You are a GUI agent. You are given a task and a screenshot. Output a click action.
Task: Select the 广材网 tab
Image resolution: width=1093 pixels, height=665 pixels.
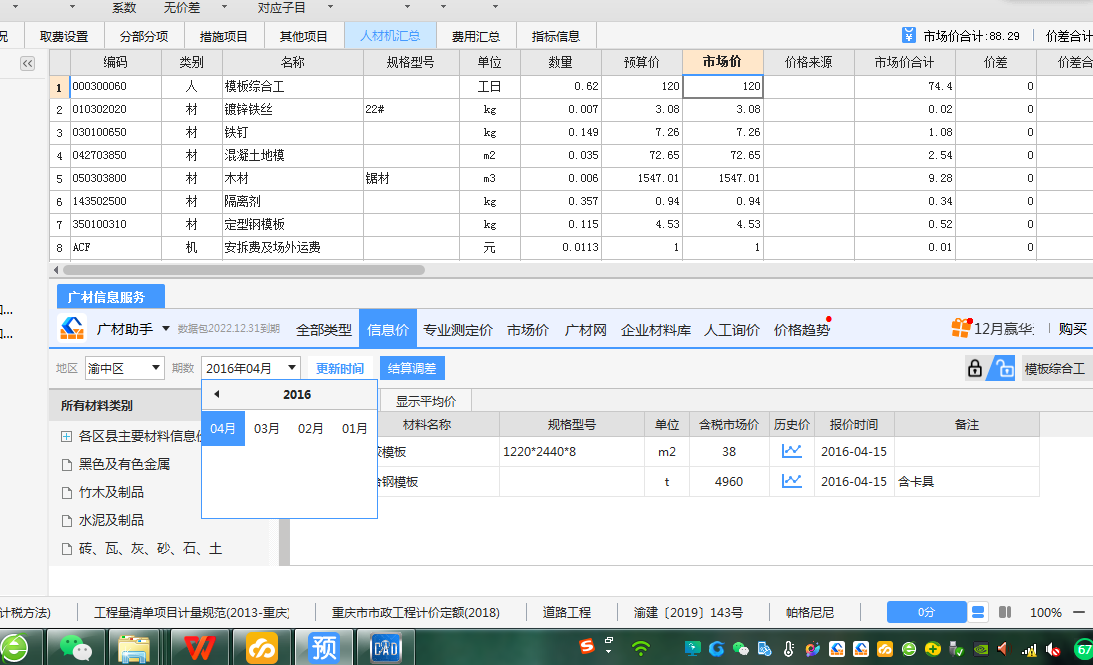coord(586,330)
